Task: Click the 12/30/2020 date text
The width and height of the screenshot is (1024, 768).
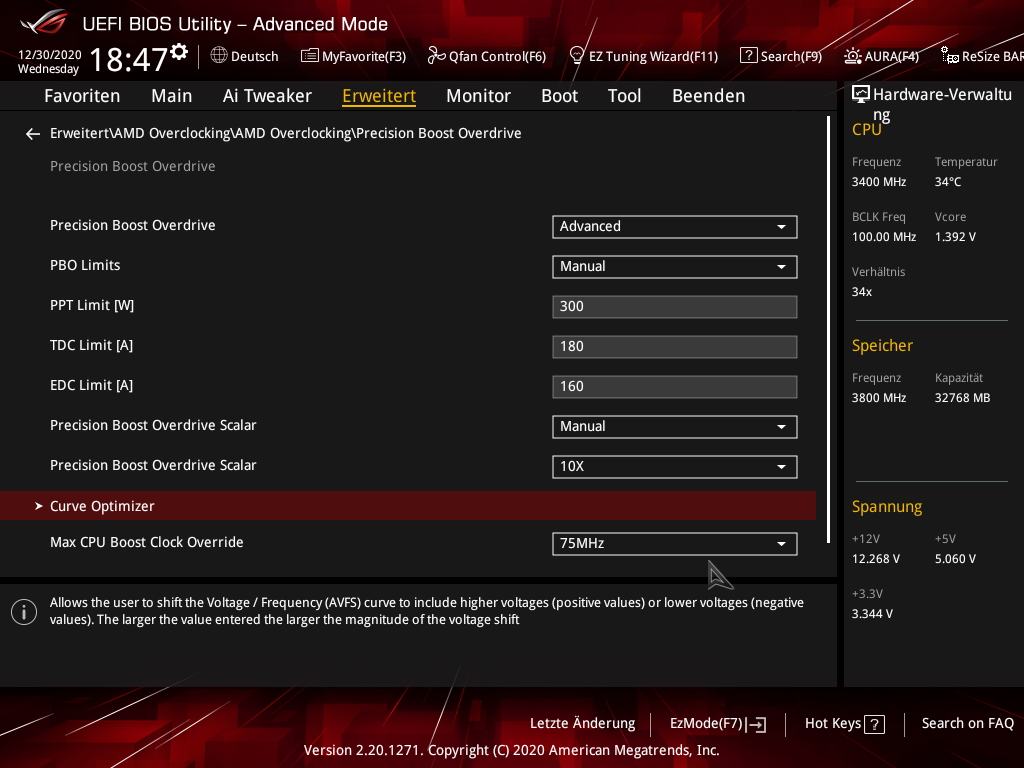Action: [x=50, y=54]
